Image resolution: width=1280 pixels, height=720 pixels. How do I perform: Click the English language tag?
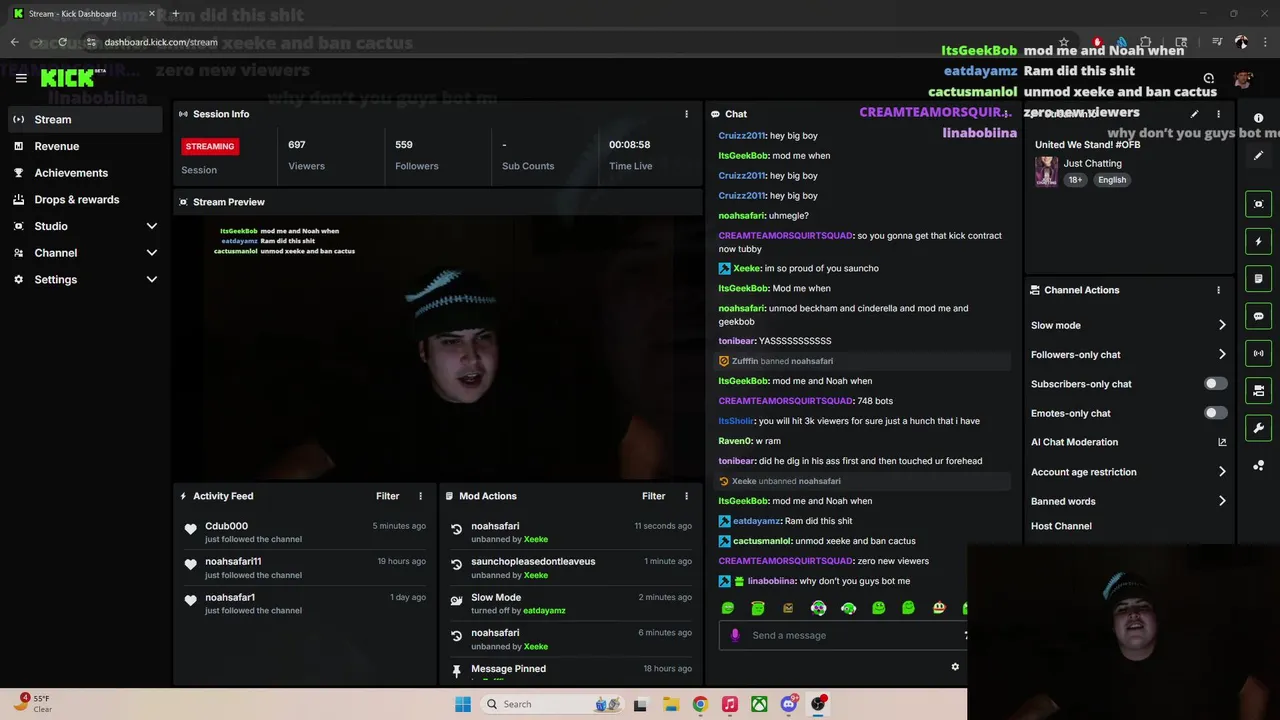pyautogui.click(x=1112, y=180)
